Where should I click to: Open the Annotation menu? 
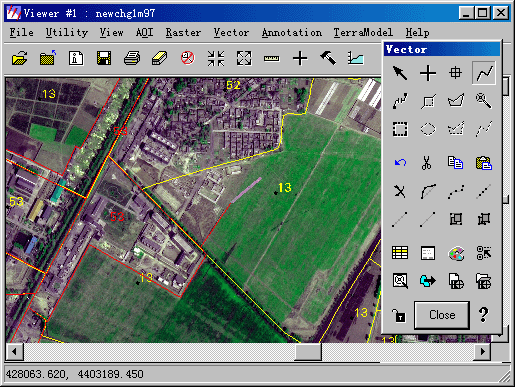tap(292, 32)
